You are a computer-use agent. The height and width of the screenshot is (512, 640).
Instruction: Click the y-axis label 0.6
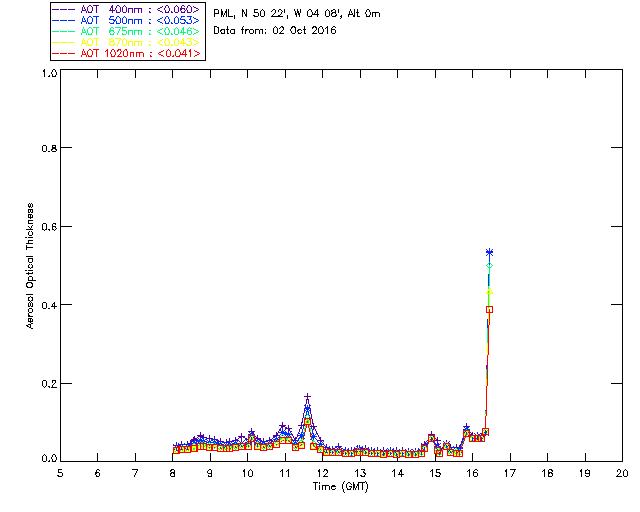click(x=49, y=227)
